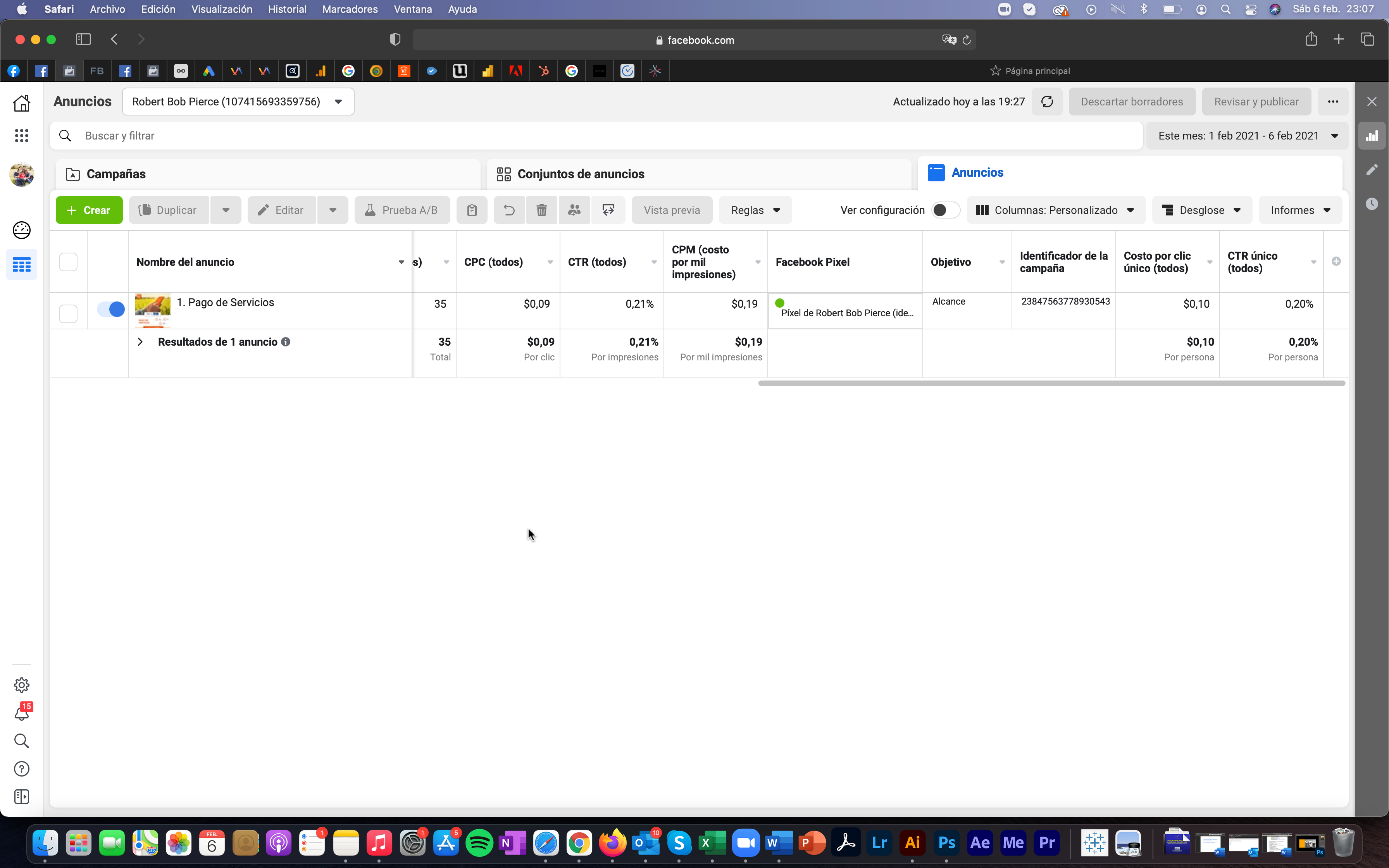Open the Desglose dropdown
Image resolution: width=1389 pixels, height=868 pixels.
pyautogui.click(x=1202, y=210)
